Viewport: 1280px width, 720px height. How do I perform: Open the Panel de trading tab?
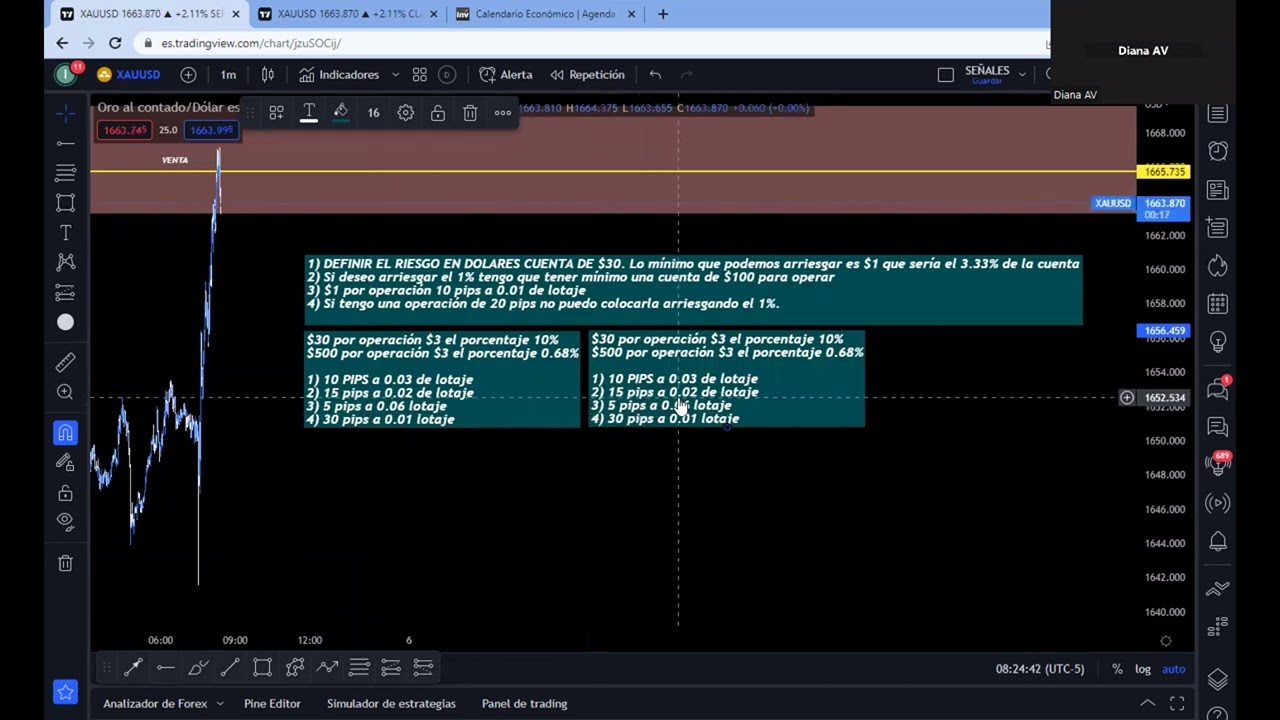[524, 704]
